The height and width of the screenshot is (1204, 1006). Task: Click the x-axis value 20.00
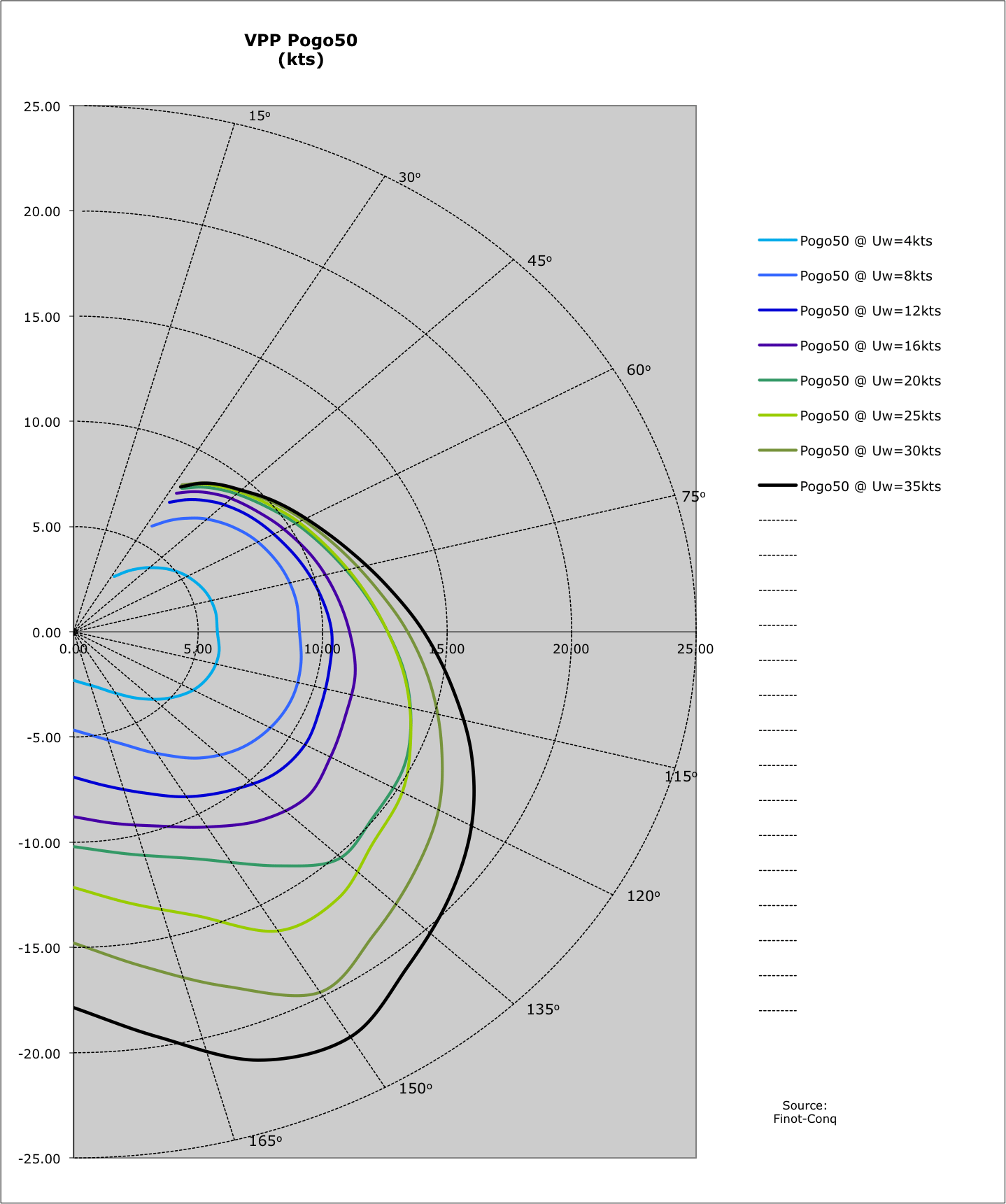tap(571, 649)
